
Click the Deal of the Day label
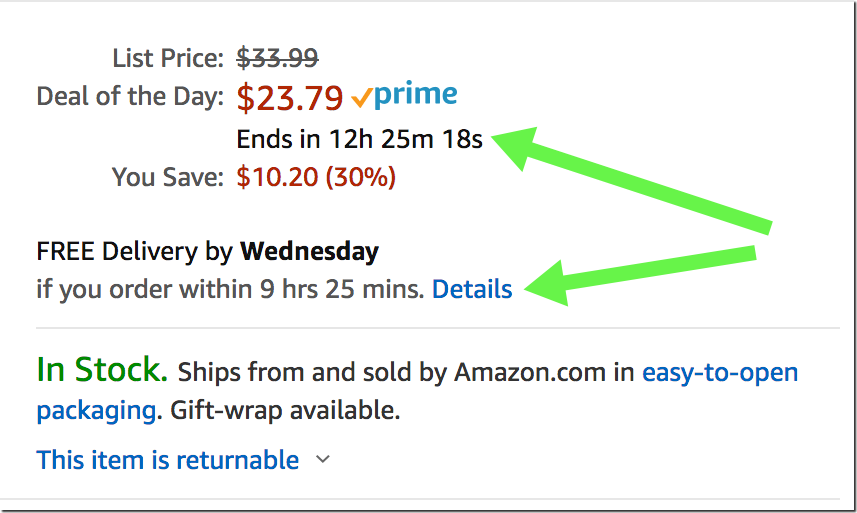(x=130, y=97)
